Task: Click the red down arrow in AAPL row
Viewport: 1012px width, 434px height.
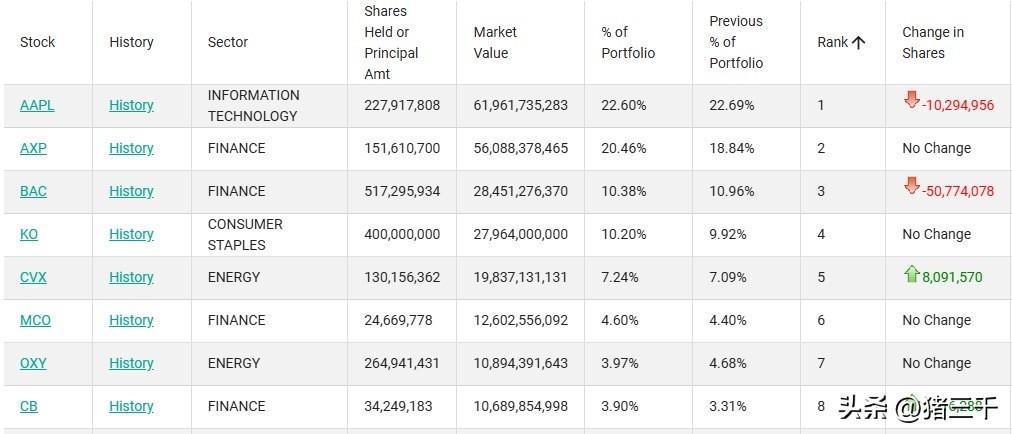Action: (911, 100)
